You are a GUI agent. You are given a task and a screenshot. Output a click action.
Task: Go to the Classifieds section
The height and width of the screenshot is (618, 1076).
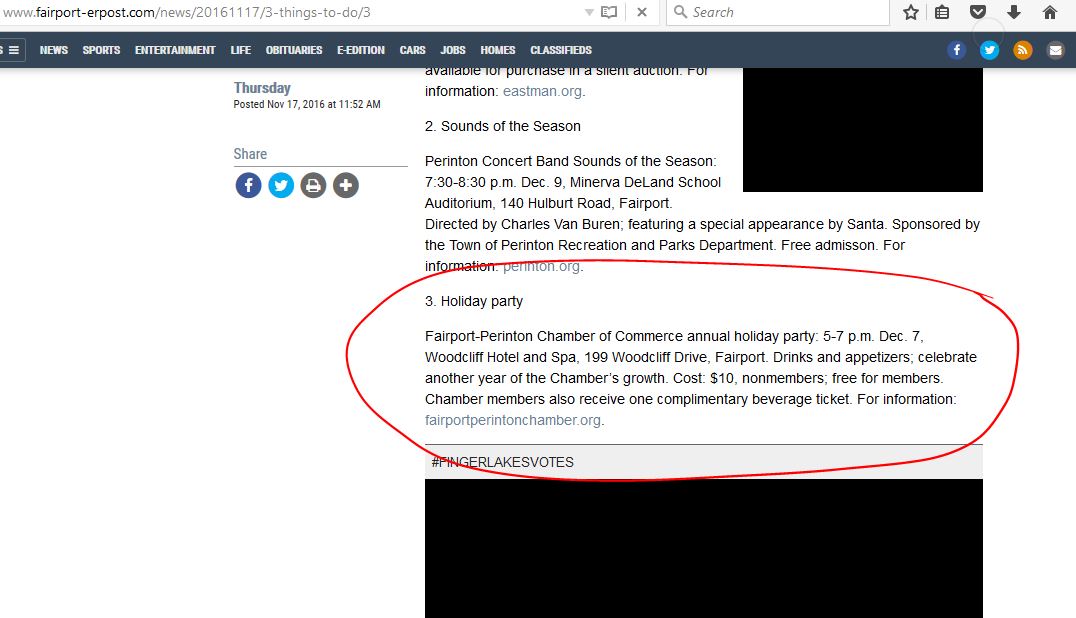(x=561, y=50)
